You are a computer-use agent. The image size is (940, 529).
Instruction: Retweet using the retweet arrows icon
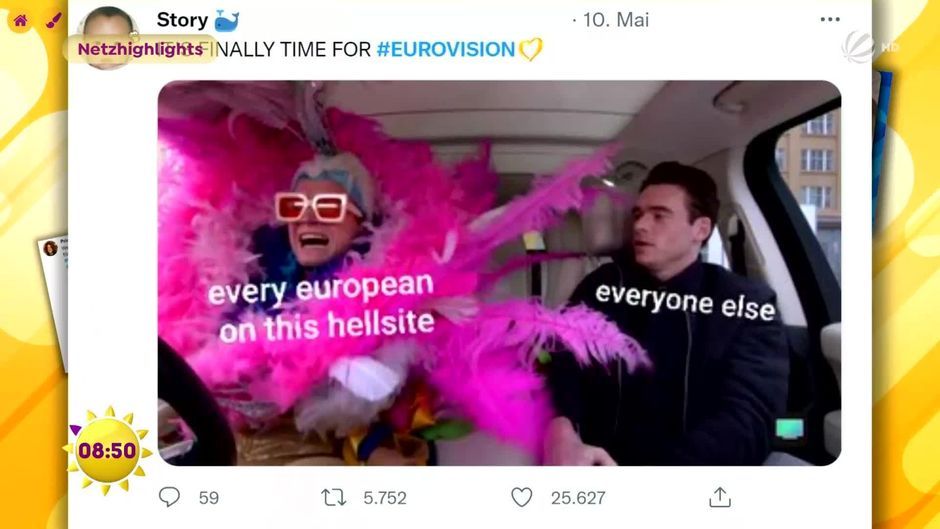(x=333, y=497)
